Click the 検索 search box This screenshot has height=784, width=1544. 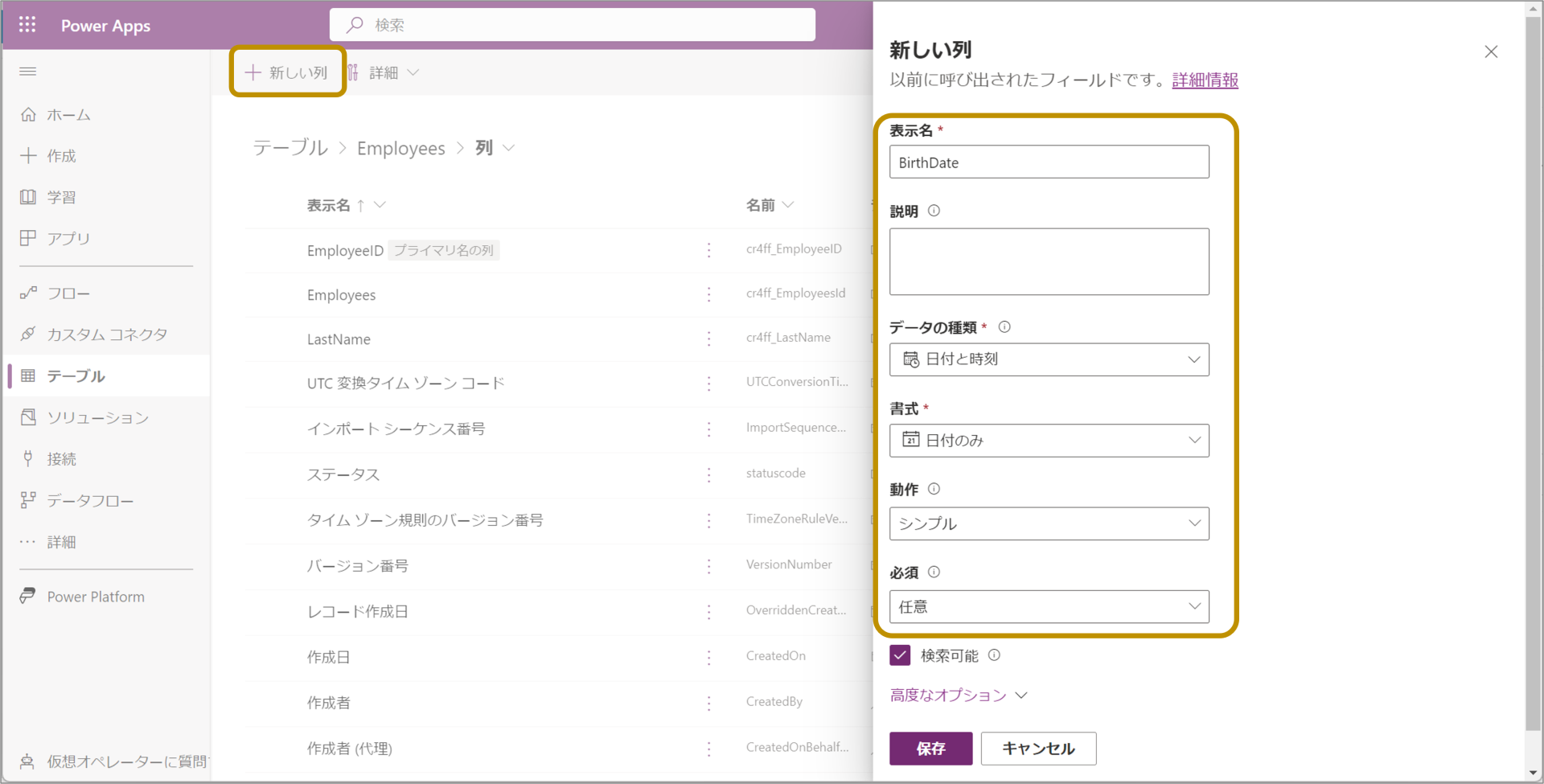coord(572,25)
